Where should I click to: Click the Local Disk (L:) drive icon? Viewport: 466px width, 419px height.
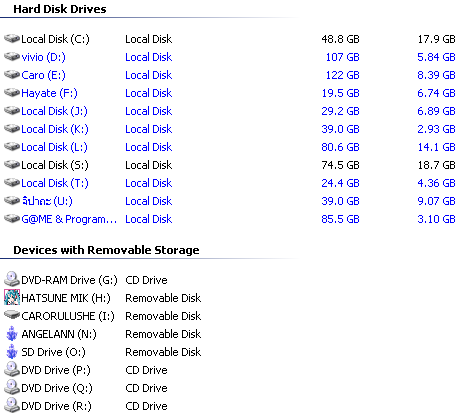pos(12,147)
